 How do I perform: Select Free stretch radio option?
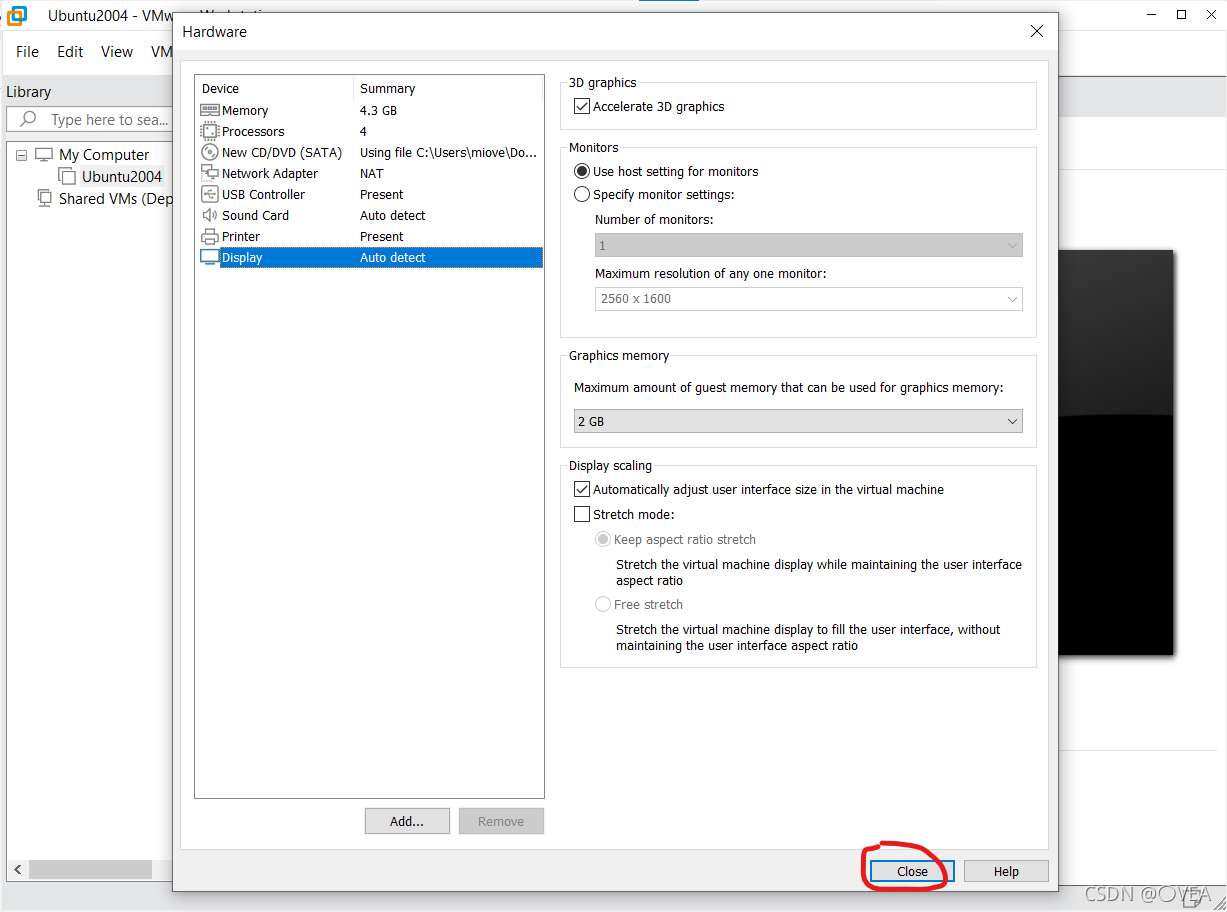tap(603, 604)
